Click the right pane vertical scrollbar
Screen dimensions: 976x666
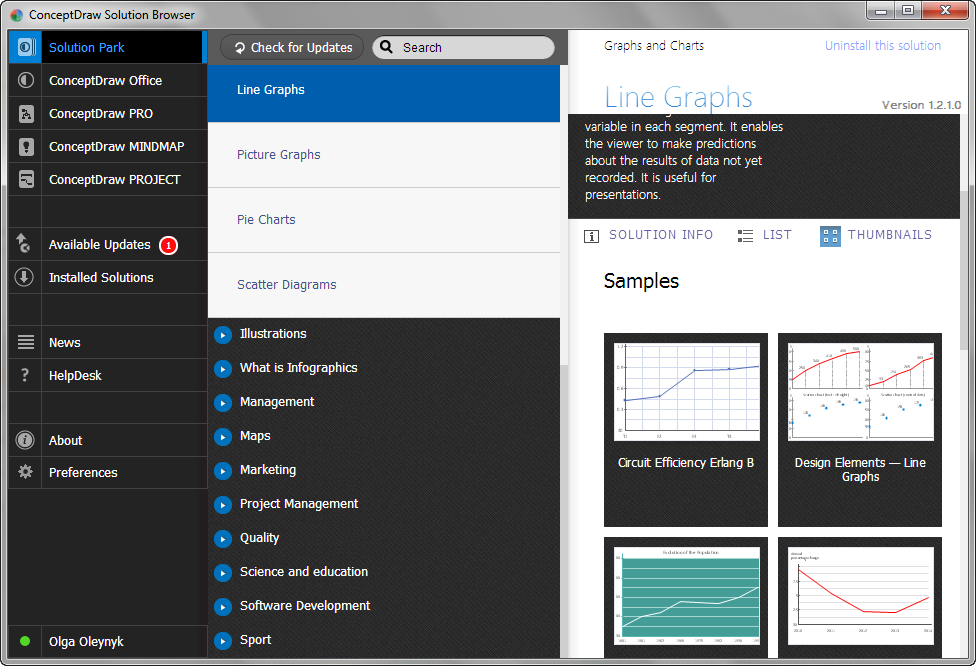click(x=964, y=268)
